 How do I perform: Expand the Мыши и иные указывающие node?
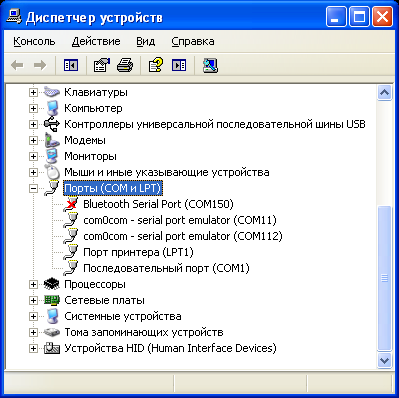33,172
